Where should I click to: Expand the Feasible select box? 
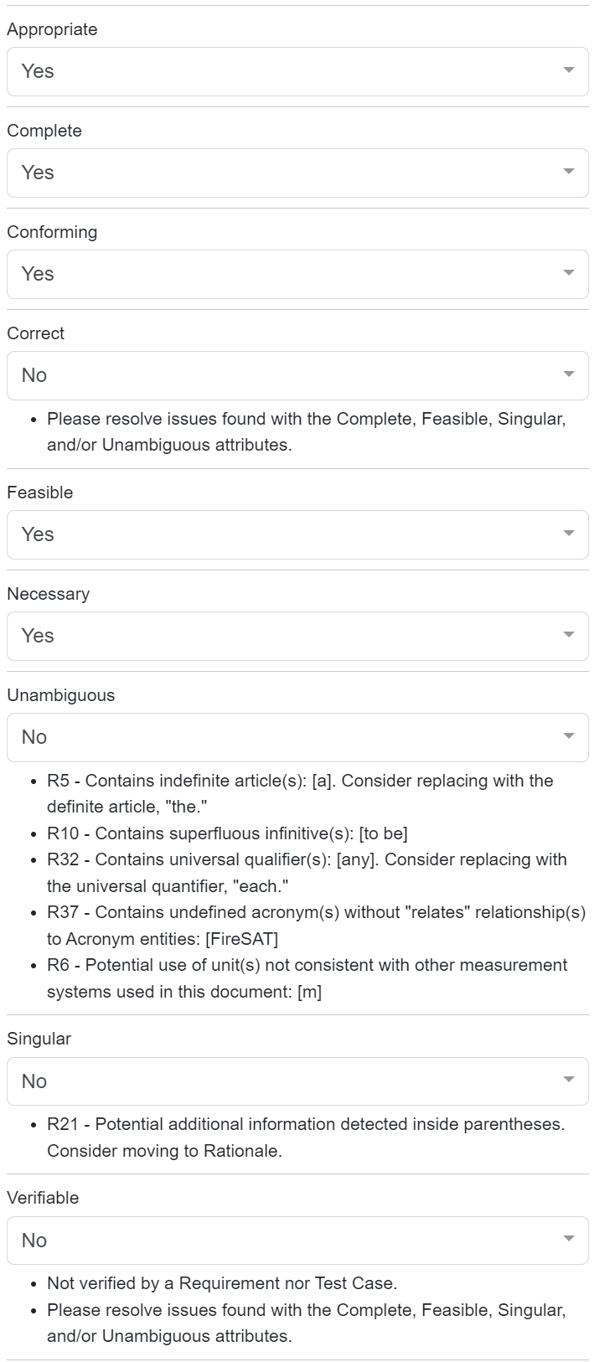tap(280, 534)
